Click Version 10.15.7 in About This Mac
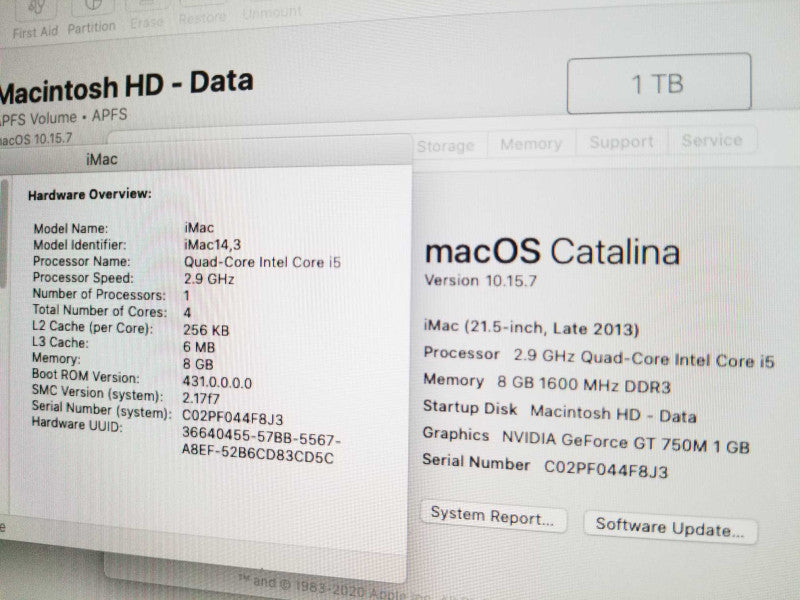 pos(481,280)
